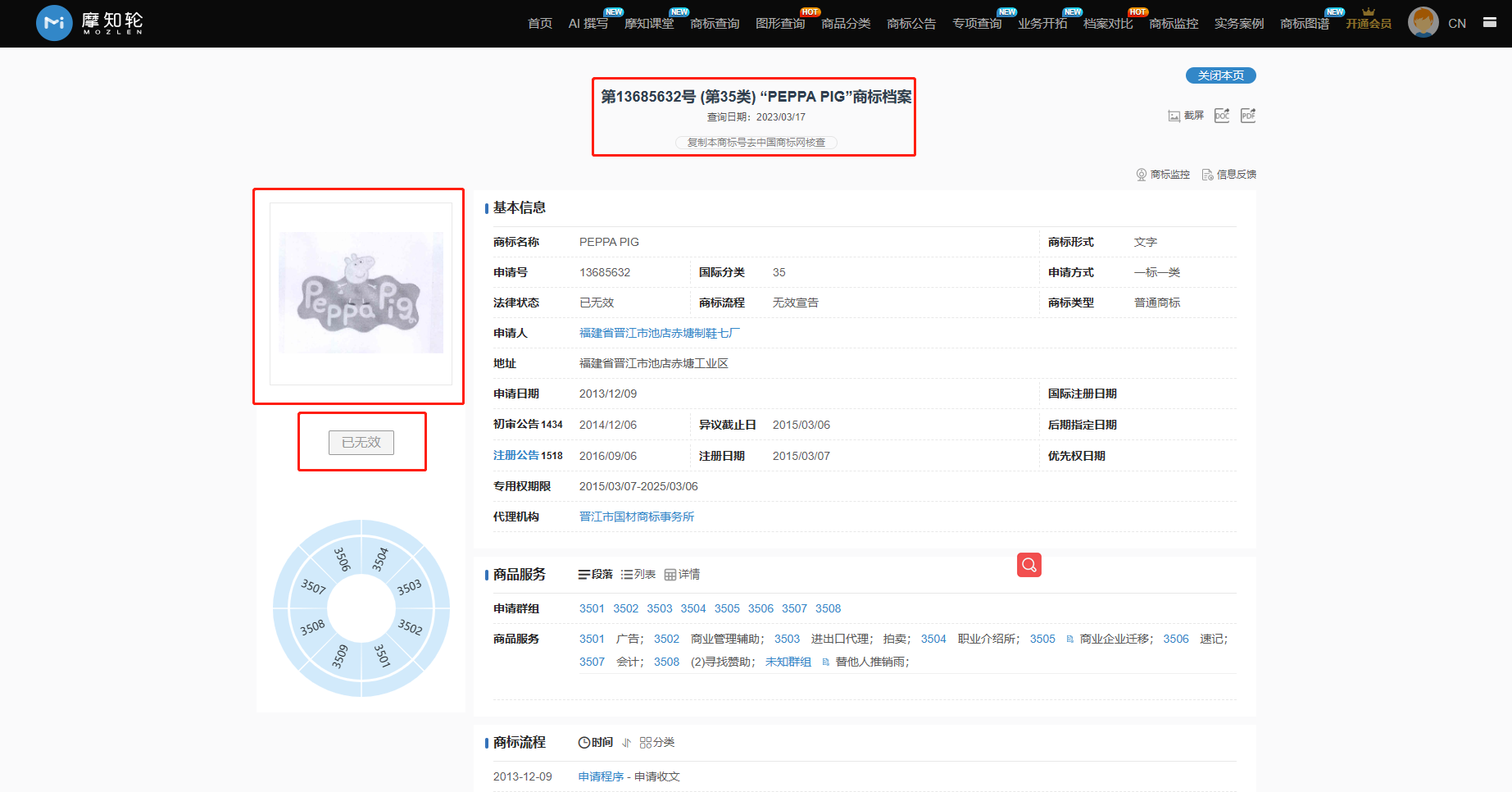Export the trademark file as PDF
The height and width of the screenshot is (792, 1512).
(1248, 116)
